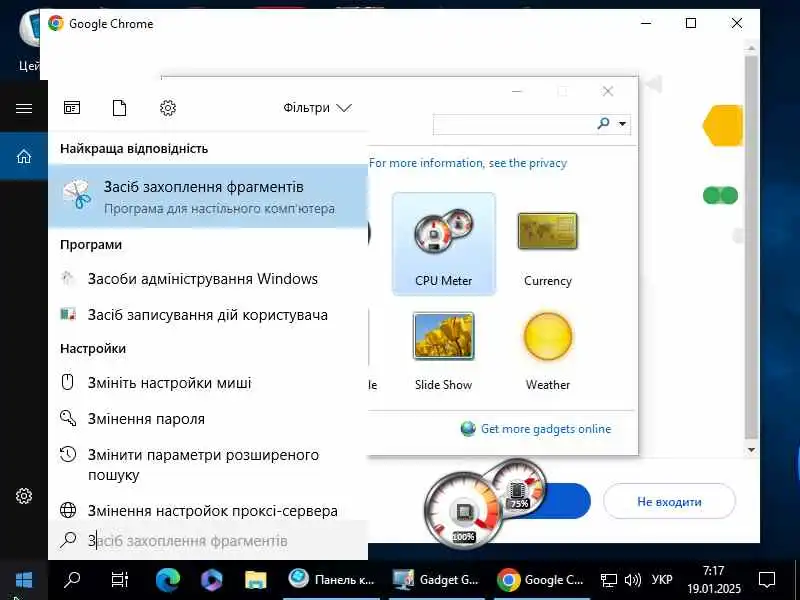The image size is (800, 600).
Task: Open Засіб захоплення фрагментів best match
Action: pos(208,196)
